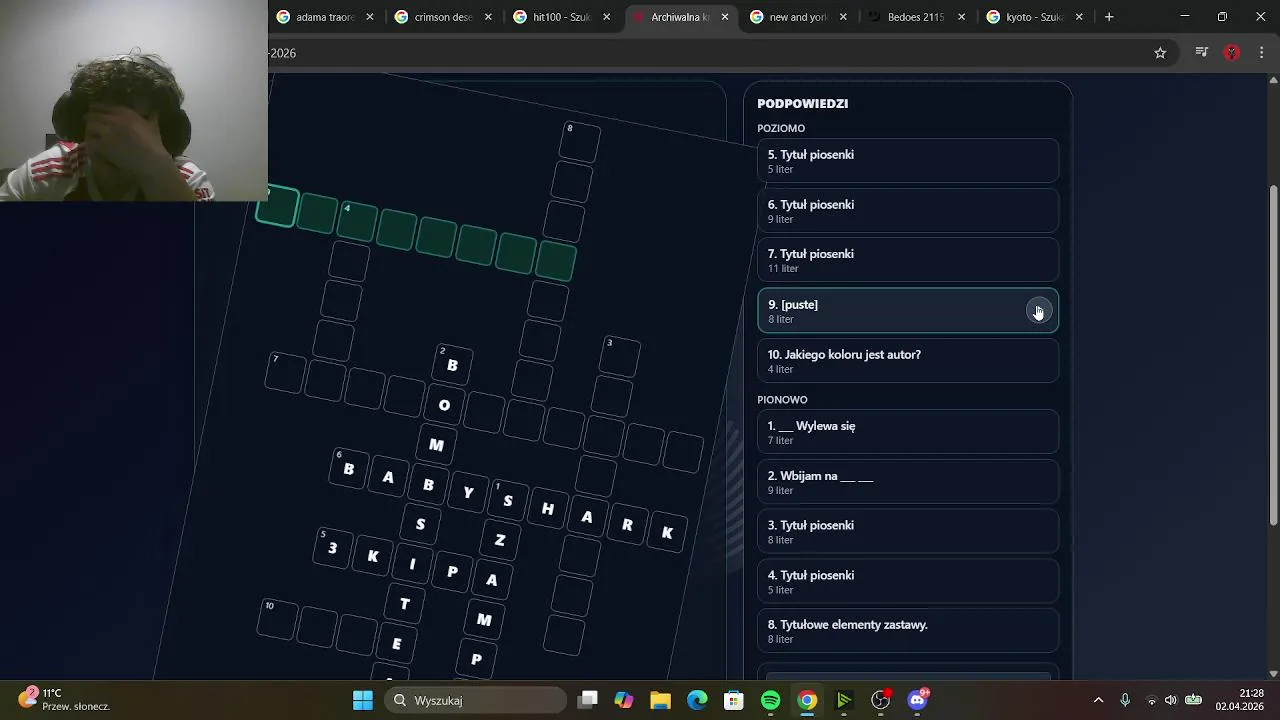The image size is (1280, 720).
Task: Open the Chrome profile avatar
Action: point(1232,53)
